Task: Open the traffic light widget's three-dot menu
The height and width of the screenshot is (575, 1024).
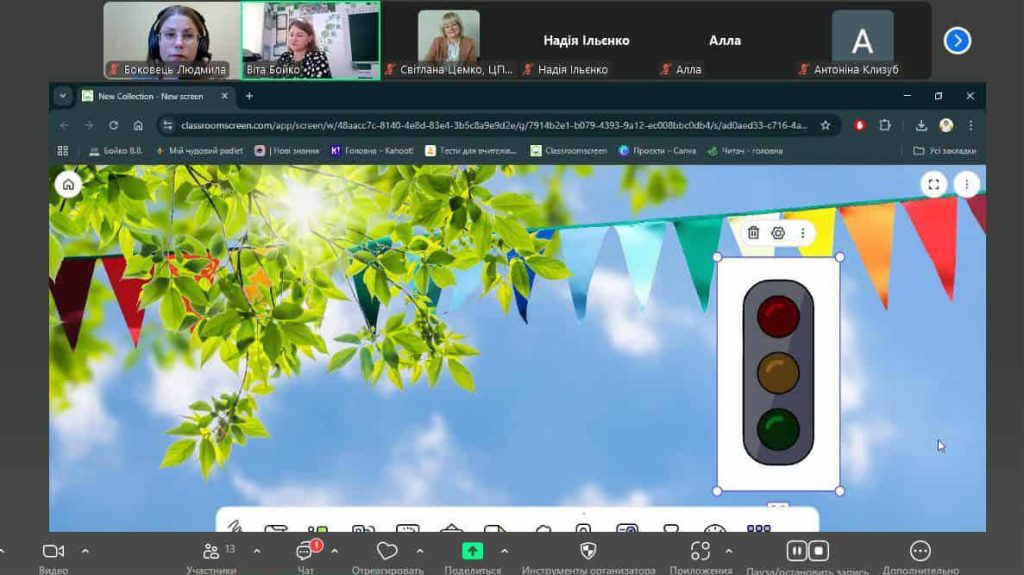Action: 801,233
